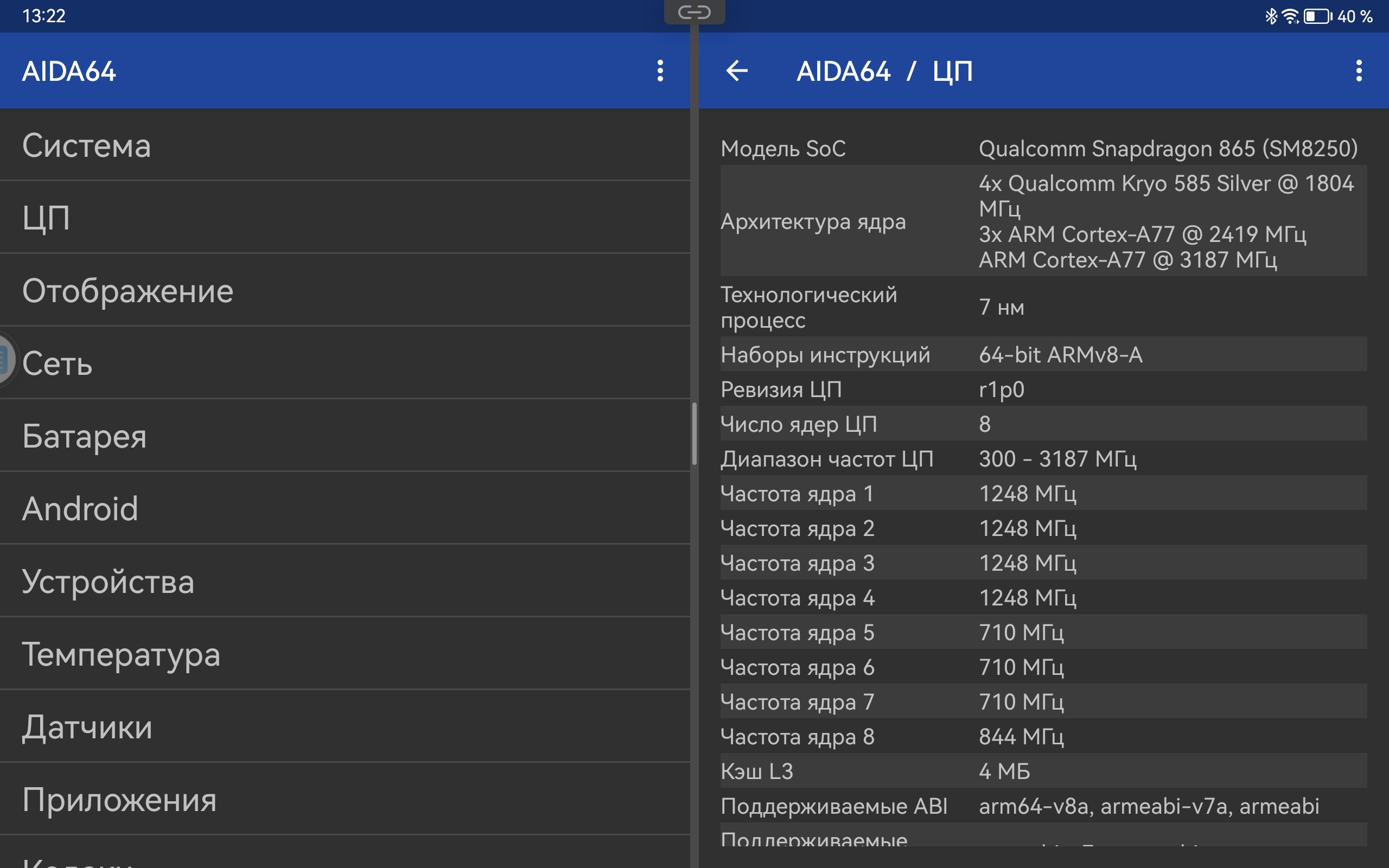Tap the Bluetooth status icon
Screen dimensions: 1389x868
click(x=1271, y=16)
